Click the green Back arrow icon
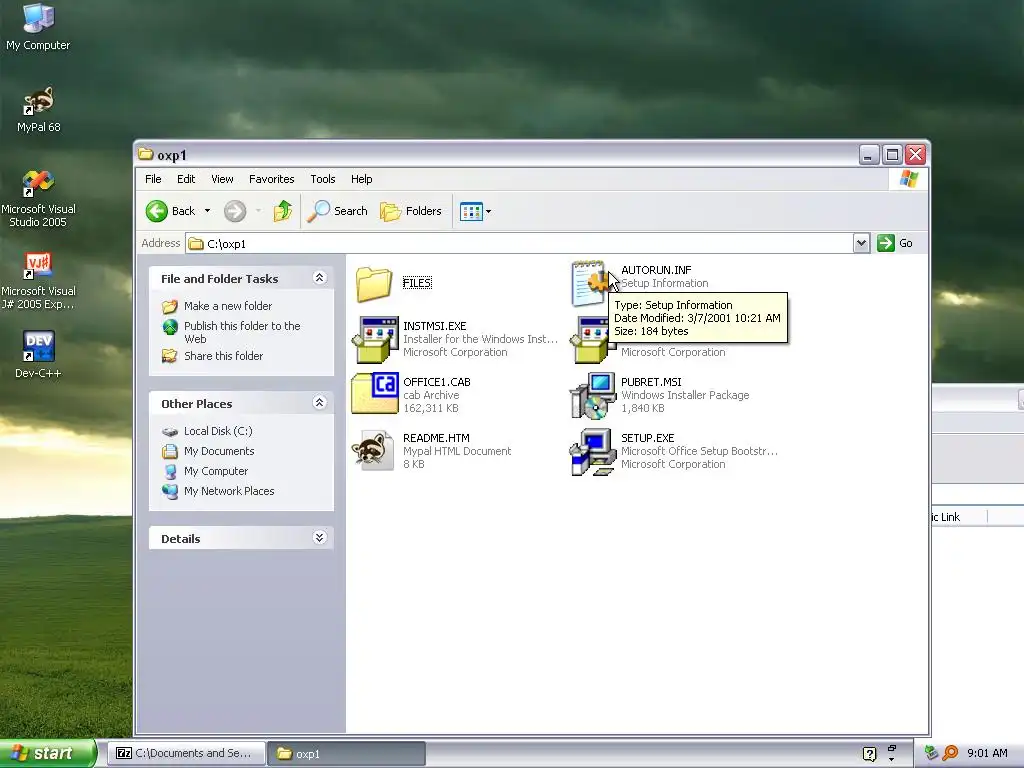This screenshot has height=768, width=1024. point(157,211)
